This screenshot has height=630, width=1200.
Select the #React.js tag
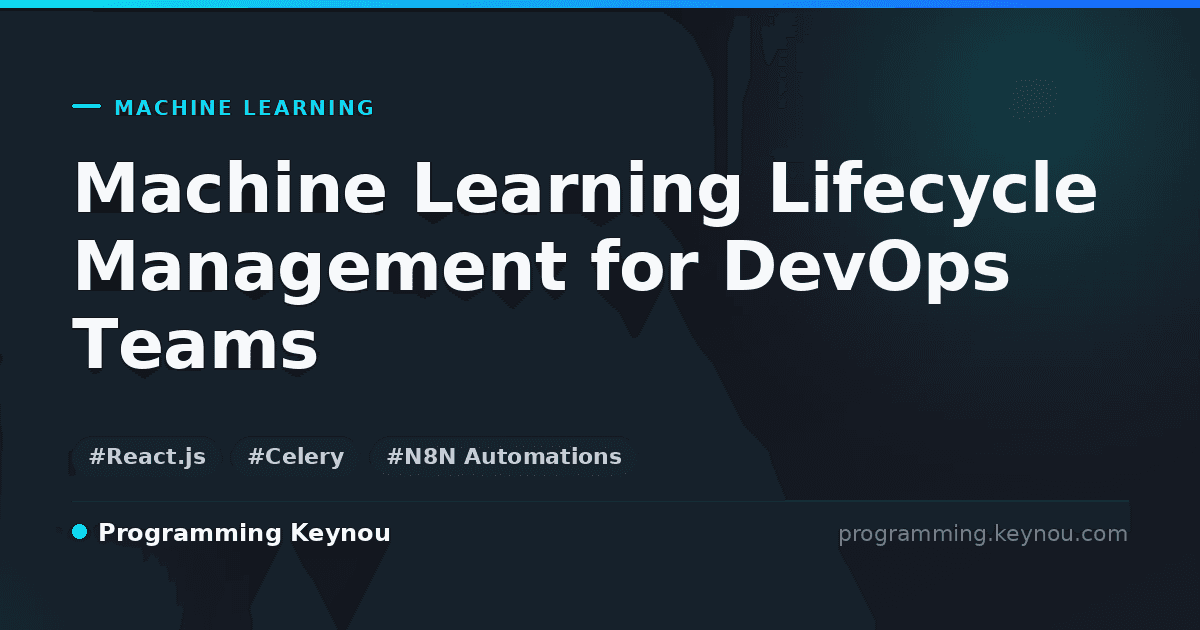147,457
